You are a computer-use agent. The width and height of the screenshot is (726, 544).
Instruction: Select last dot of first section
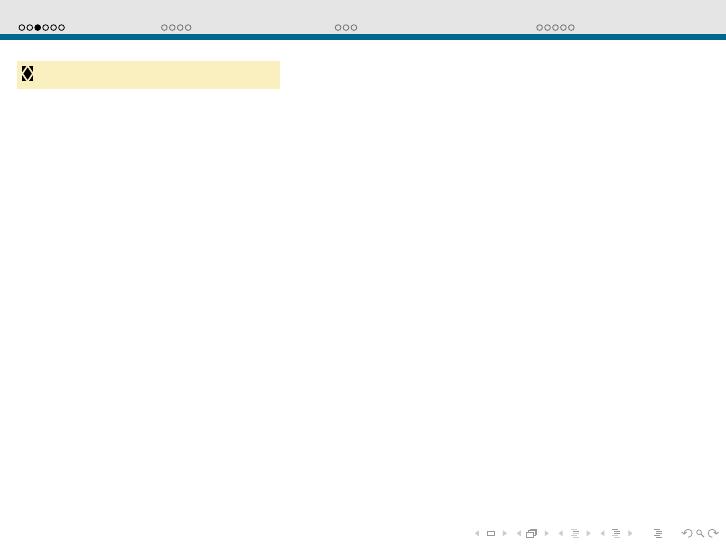click(62, 28)
